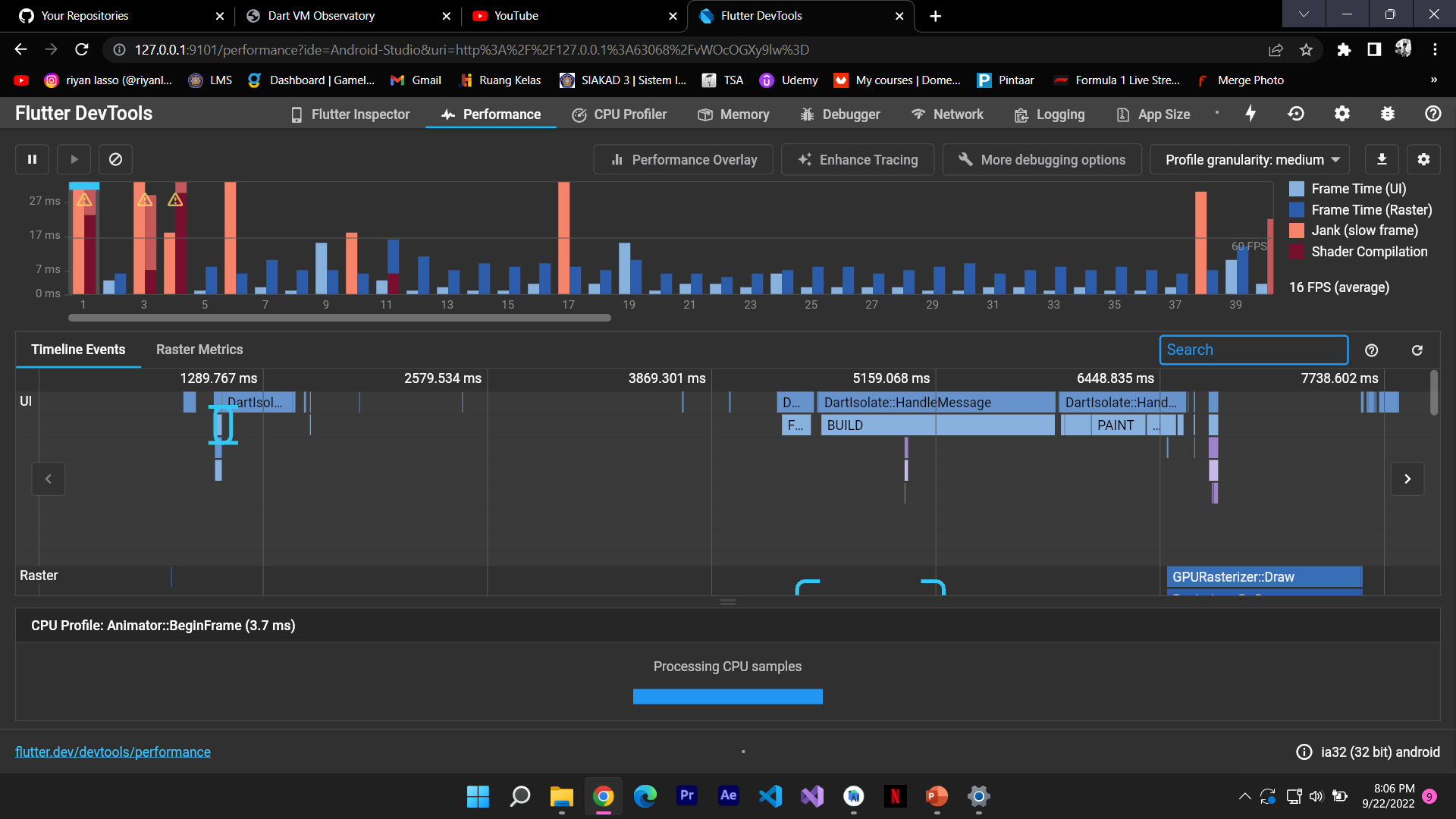
Task: Open the Enhance Tracing options
Action: pyautogui.click(x=858, y=160)
